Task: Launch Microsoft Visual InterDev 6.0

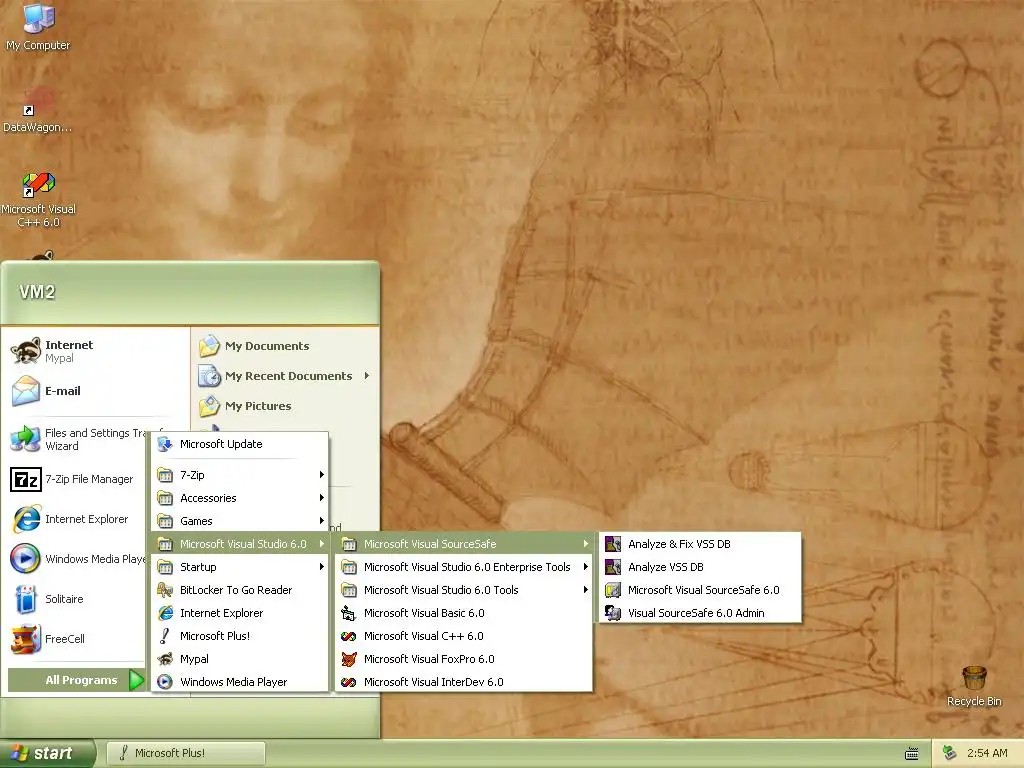Action: (464, 682)
